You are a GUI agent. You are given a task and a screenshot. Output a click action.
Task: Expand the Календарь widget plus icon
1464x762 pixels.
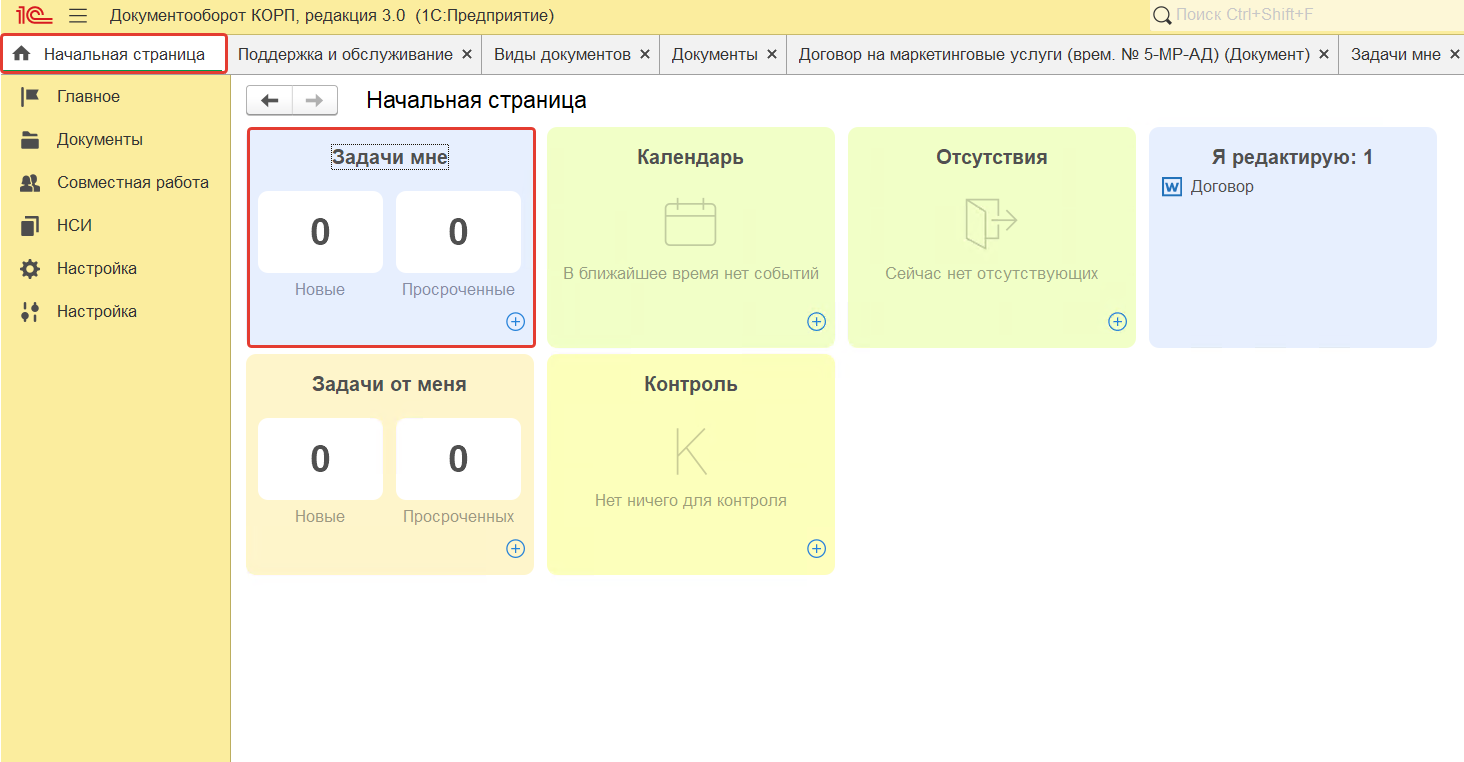click(x=816, y=321)
